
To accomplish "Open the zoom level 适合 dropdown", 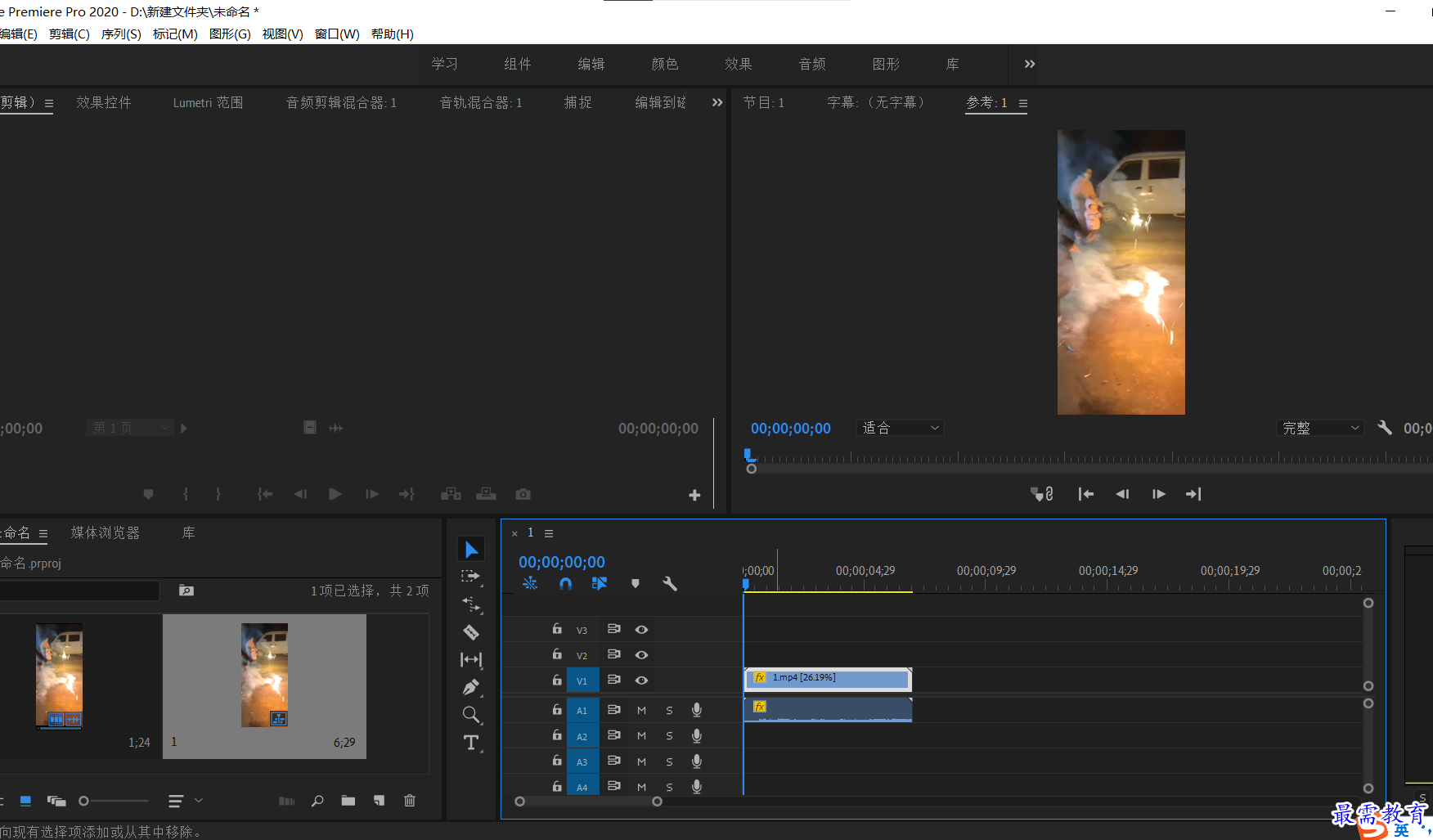I will coord(900,428).
